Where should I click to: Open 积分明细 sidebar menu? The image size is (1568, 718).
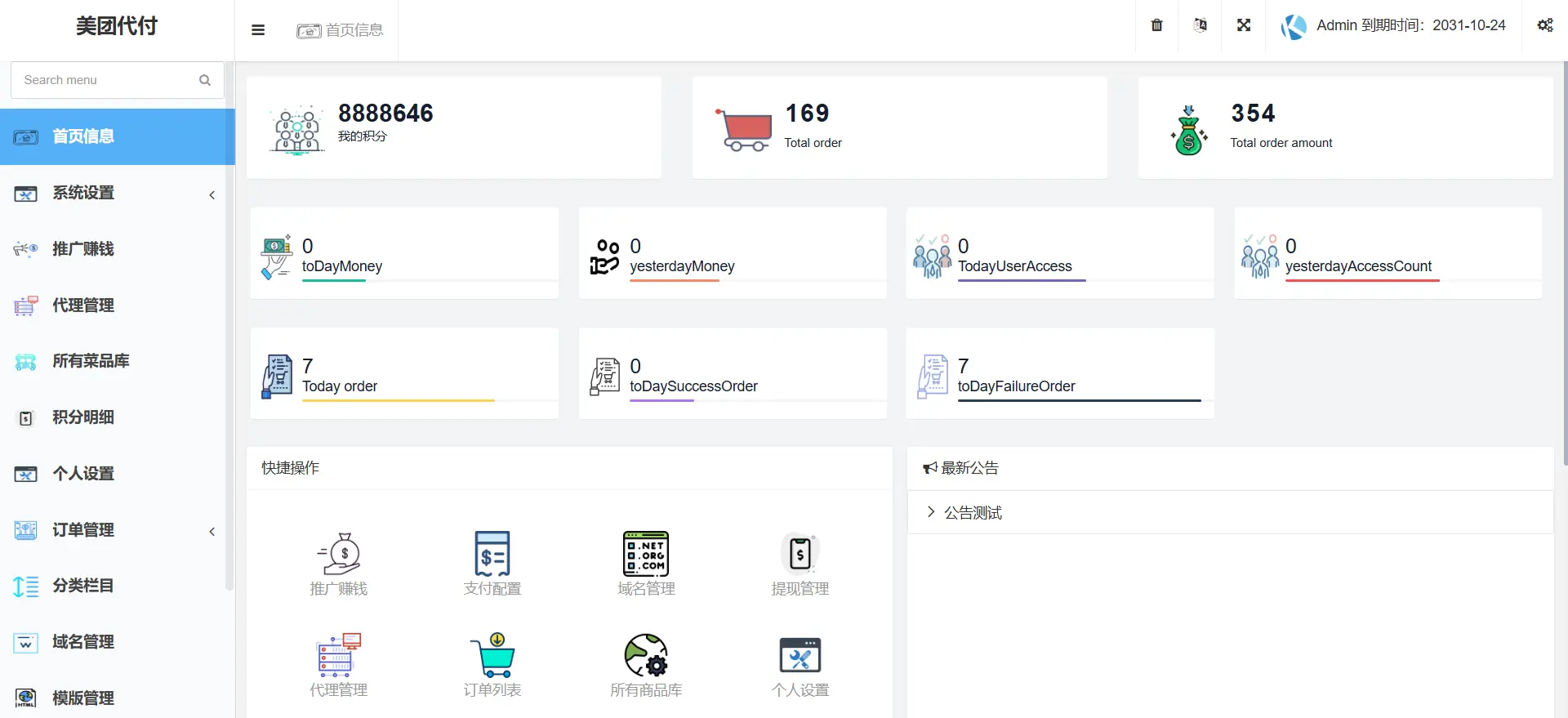click(118, 417)
